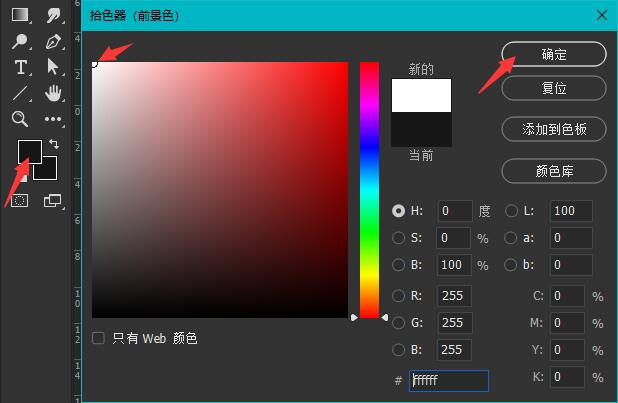Image resolution: width=618 pixels, height=403 pixels.
Task: Select the S saturation radio button
Action: [x=398, y=238]
